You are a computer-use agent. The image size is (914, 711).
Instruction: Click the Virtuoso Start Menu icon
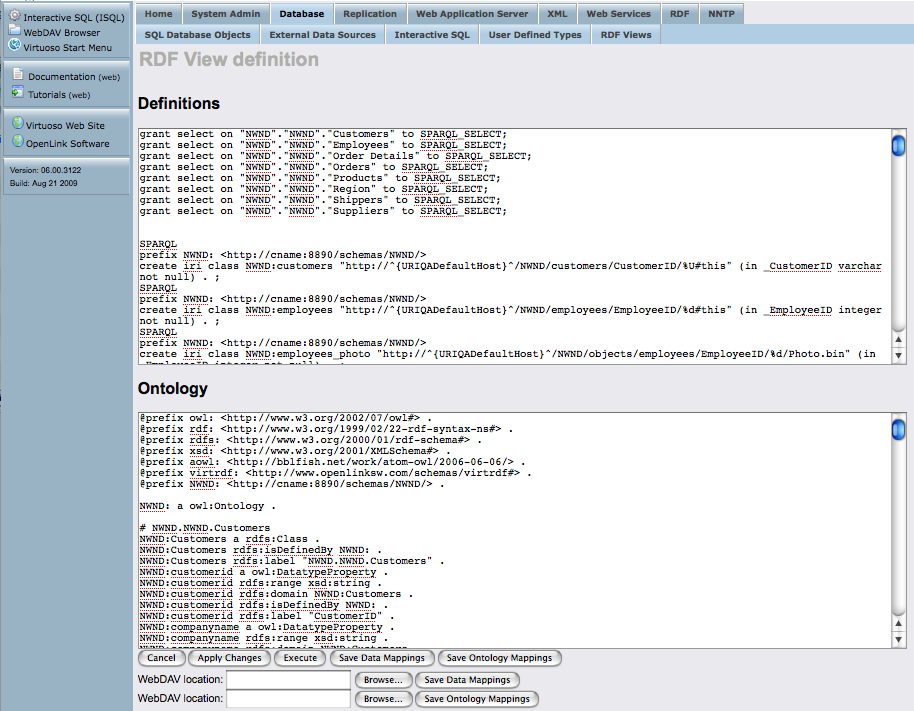(15, 46)
